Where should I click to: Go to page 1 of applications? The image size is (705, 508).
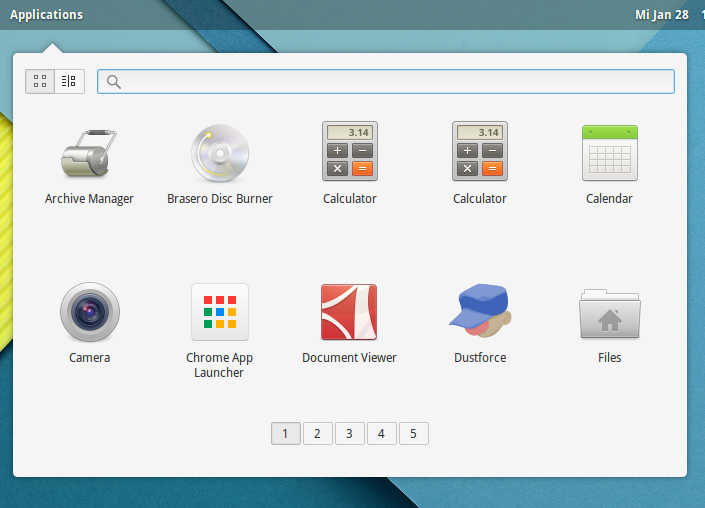[x=286, y=433]
